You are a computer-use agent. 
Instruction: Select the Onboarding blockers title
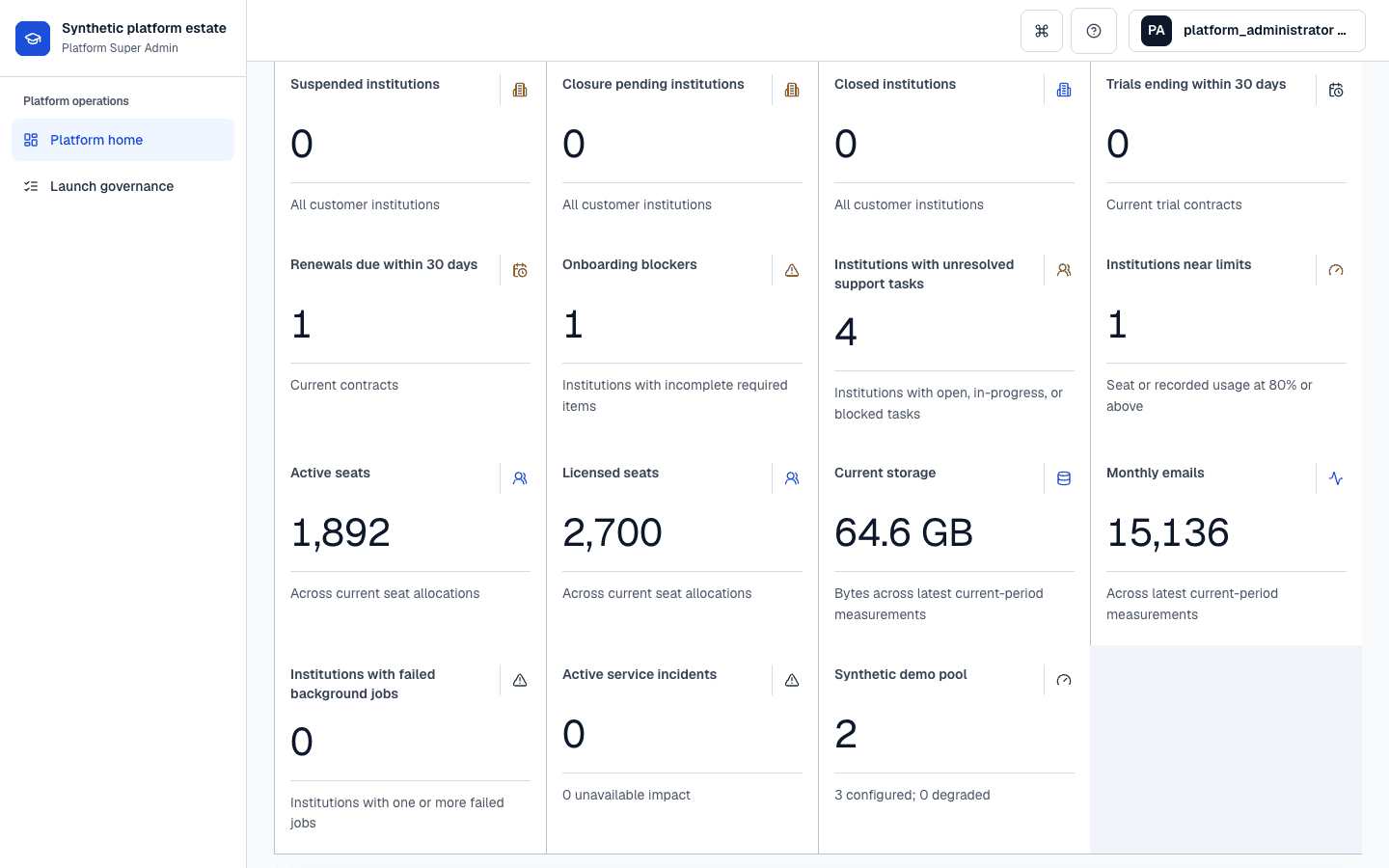[629, 264]
